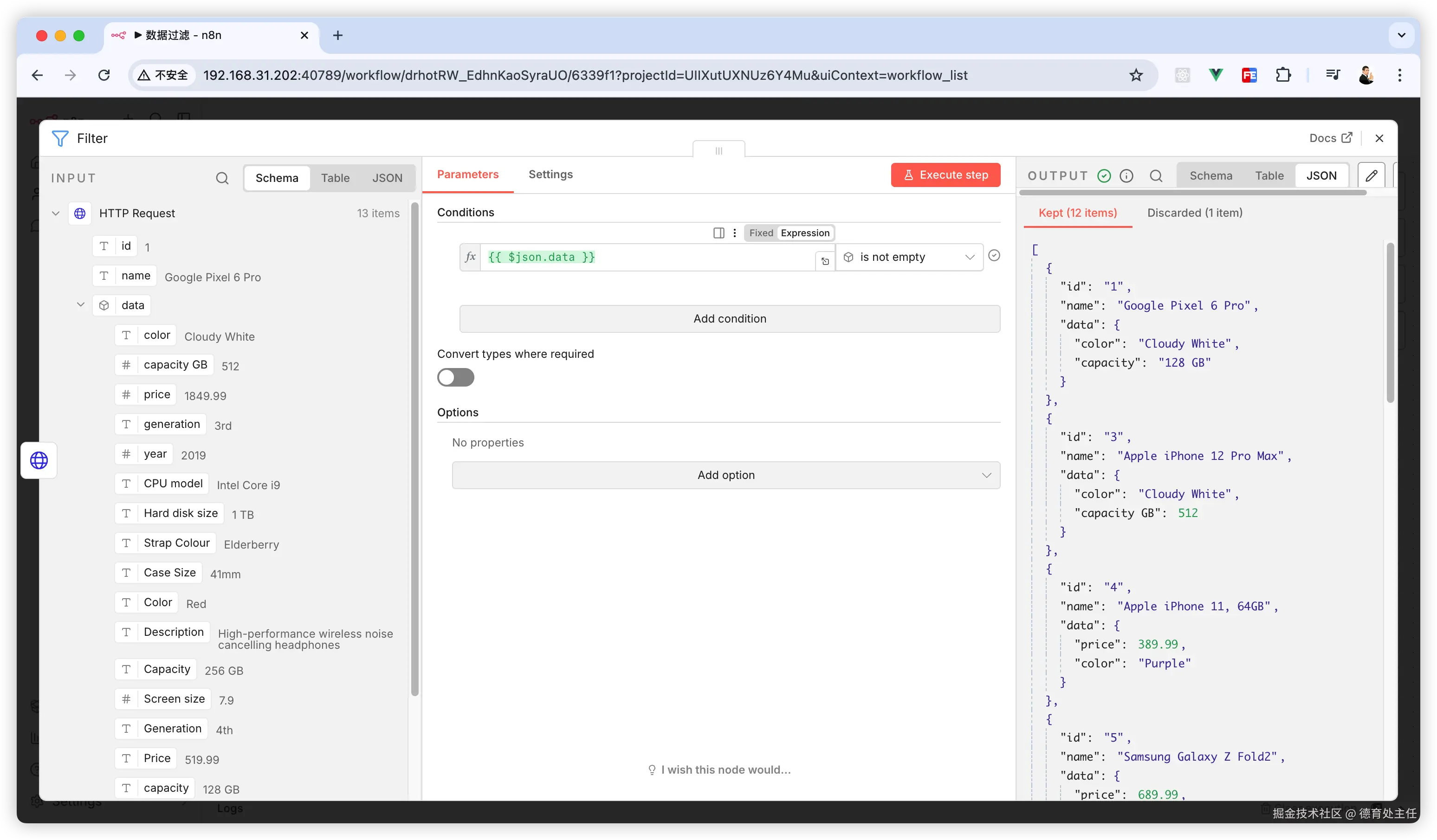The height and width of the screenshot is (840, 1437).
Task: Click the floating HTTP Request globe icon
Action: [39, 460]
